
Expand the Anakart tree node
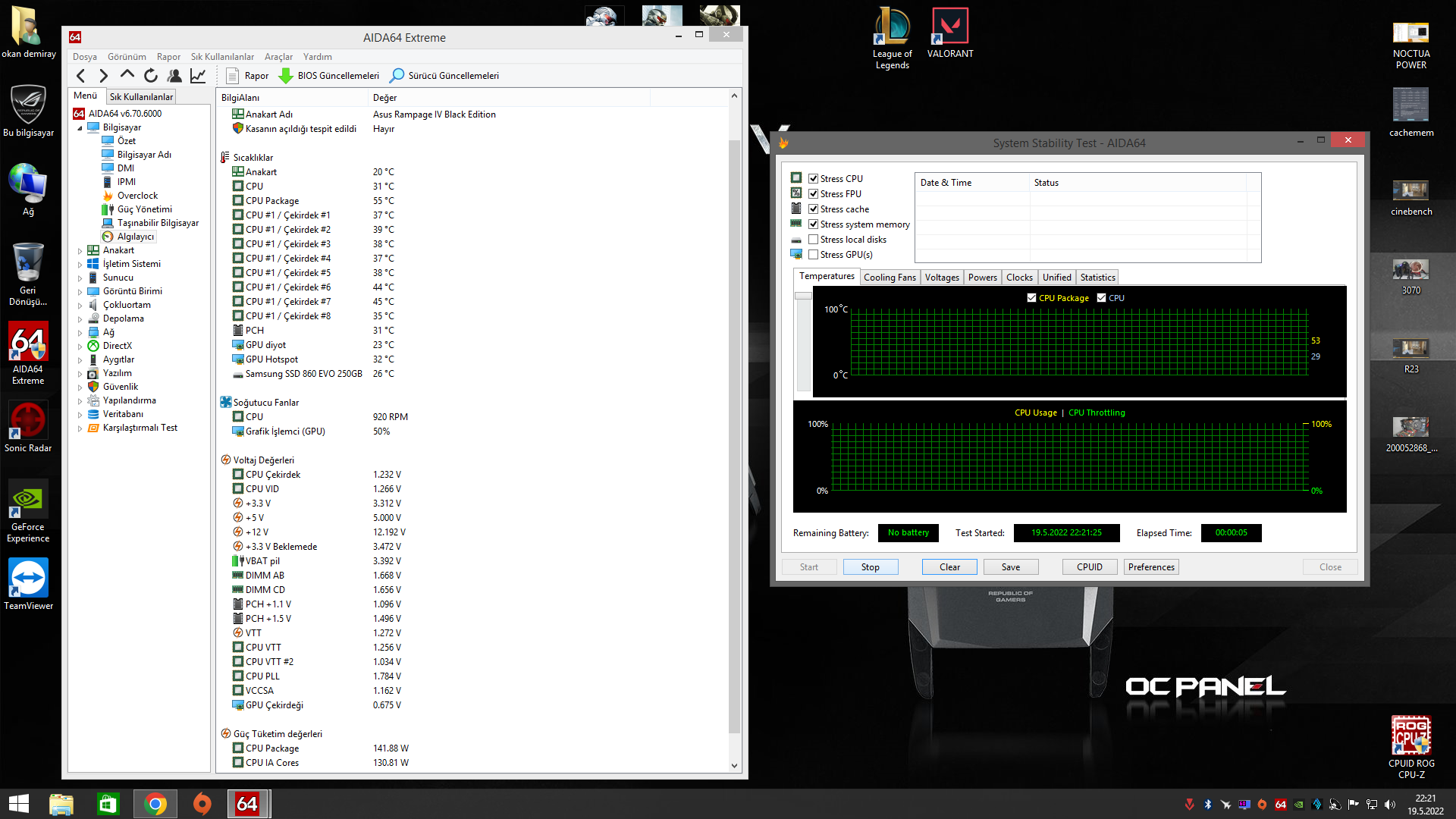pos(80,251)
